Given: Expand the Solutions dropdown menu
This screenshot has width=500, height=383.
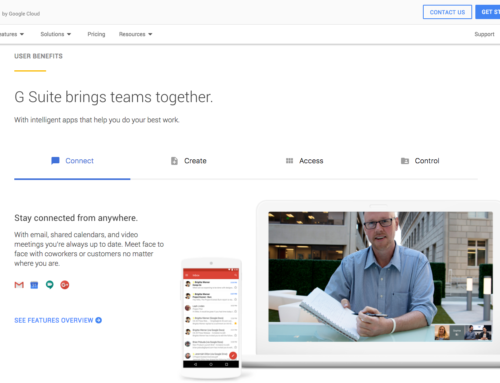Looking at the screenshot, I should [56, 34].
